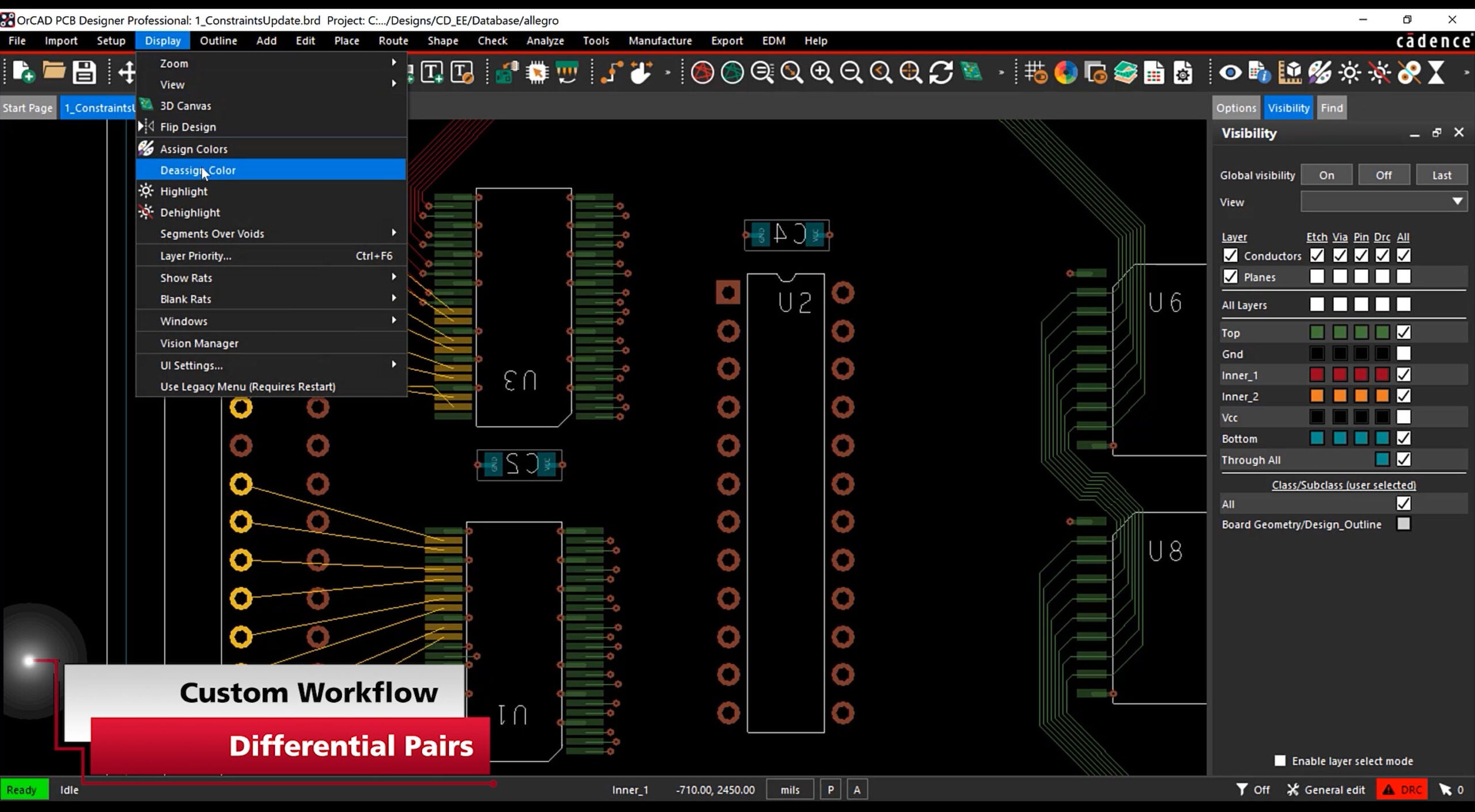Click the Zoom Previous magnifier icon
This screenshot has width=1475, height=812.
pos(881,73)
